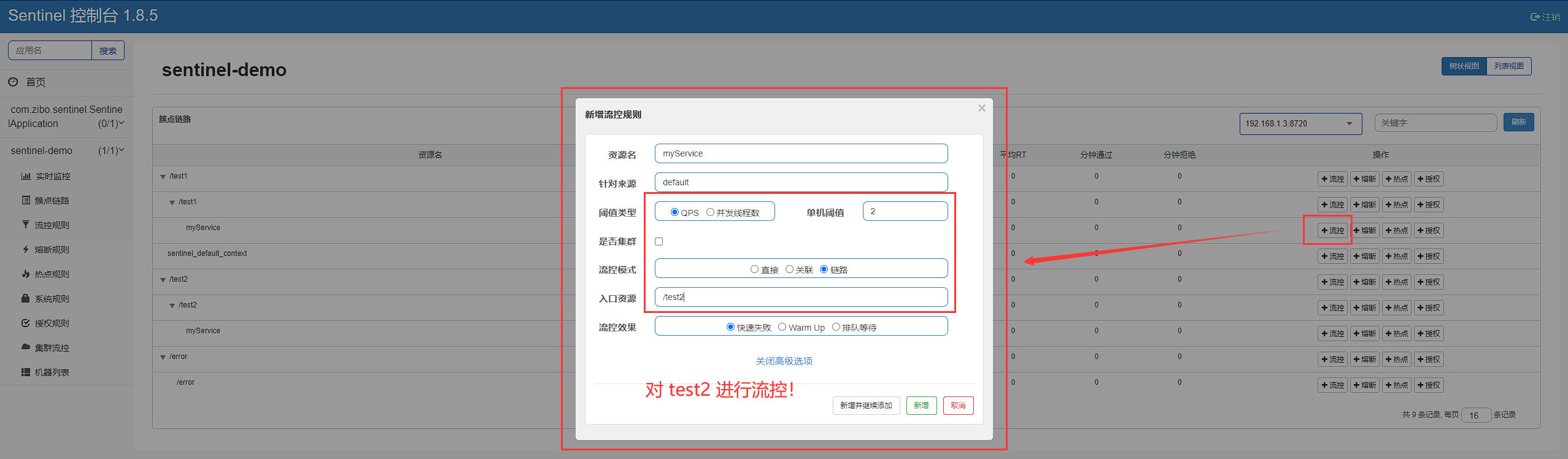Edit records-per-page value 16
This screenshot has height=459, width=1568.
[1476, 415]
